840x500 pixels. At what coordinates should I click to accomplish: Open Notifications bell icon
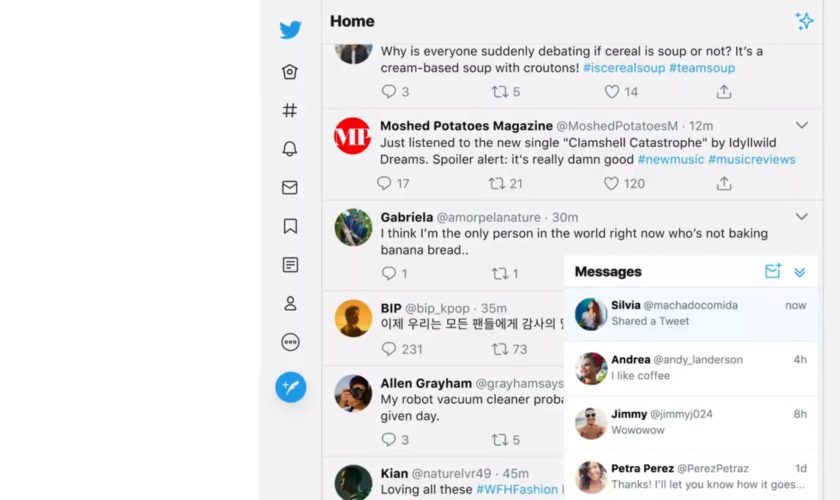(290, 149)
